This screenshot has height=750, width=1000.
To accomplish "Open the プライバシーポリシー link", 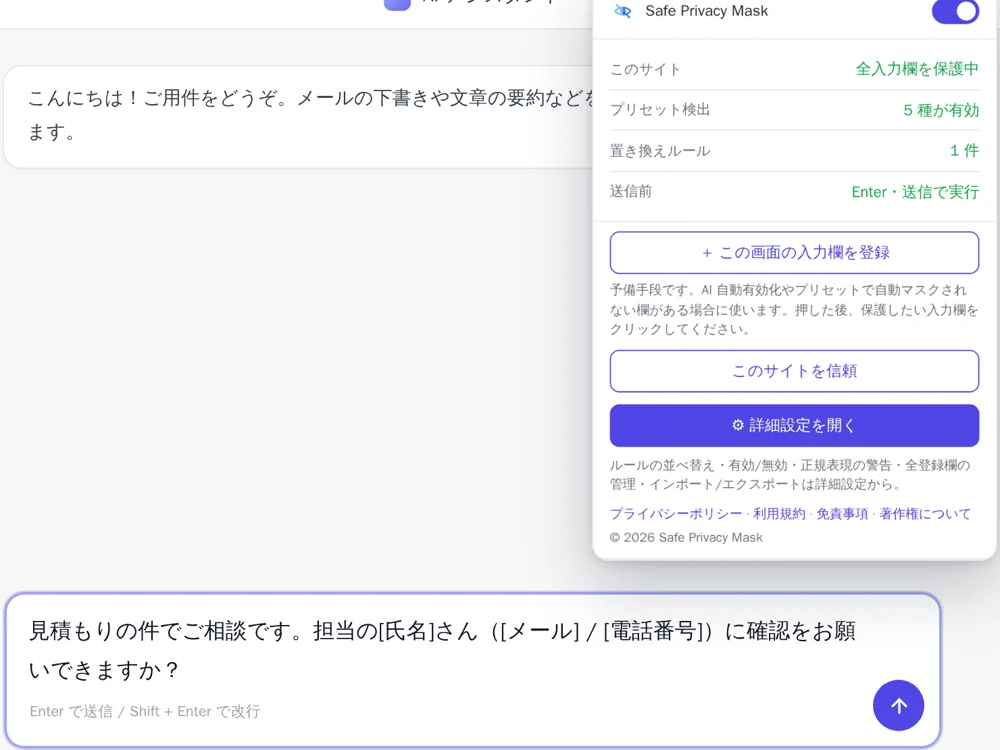I will click(676, 514).
